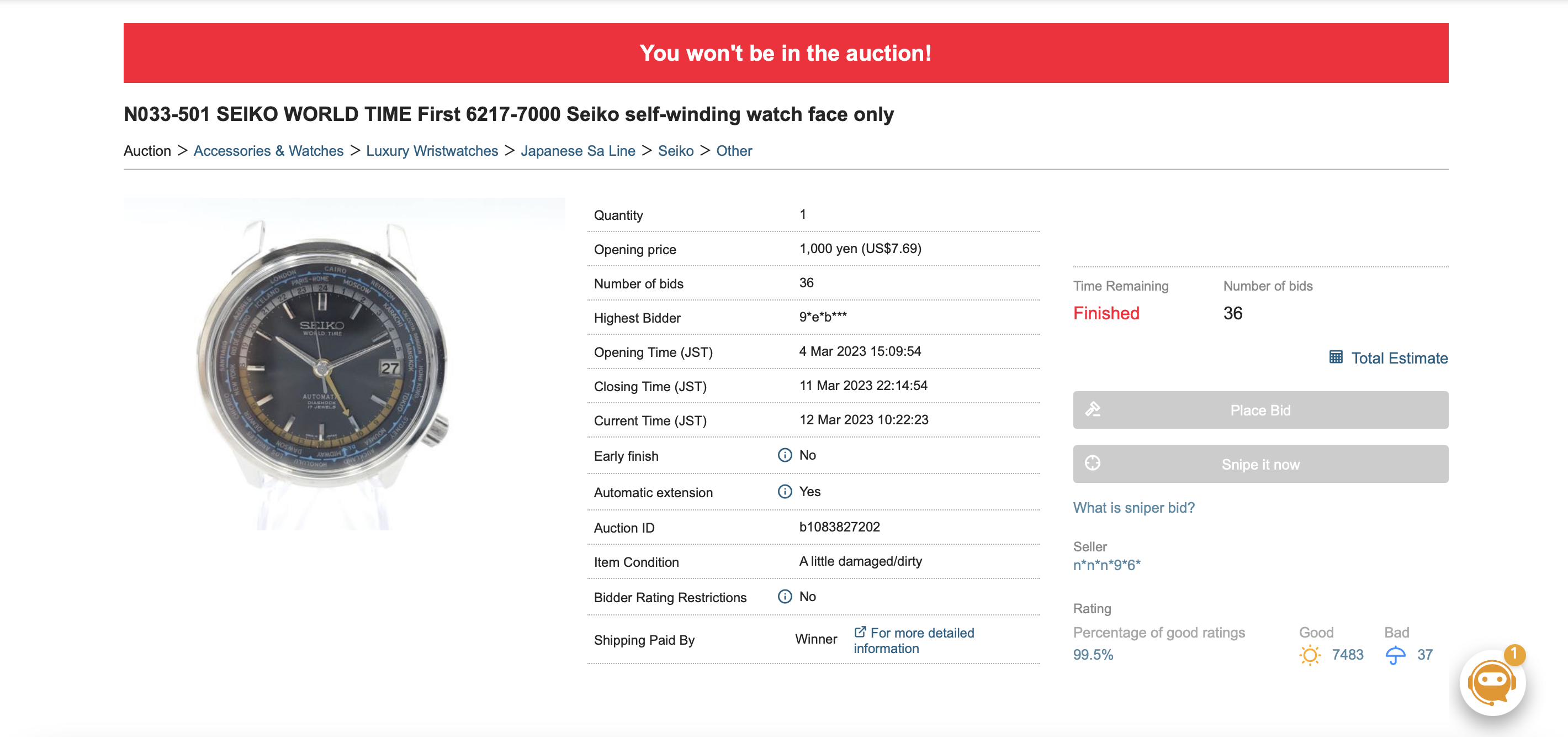Viewport: 1568px width, 737px height.
Task: Click the Item Condition label
Action: pos(636,562)
